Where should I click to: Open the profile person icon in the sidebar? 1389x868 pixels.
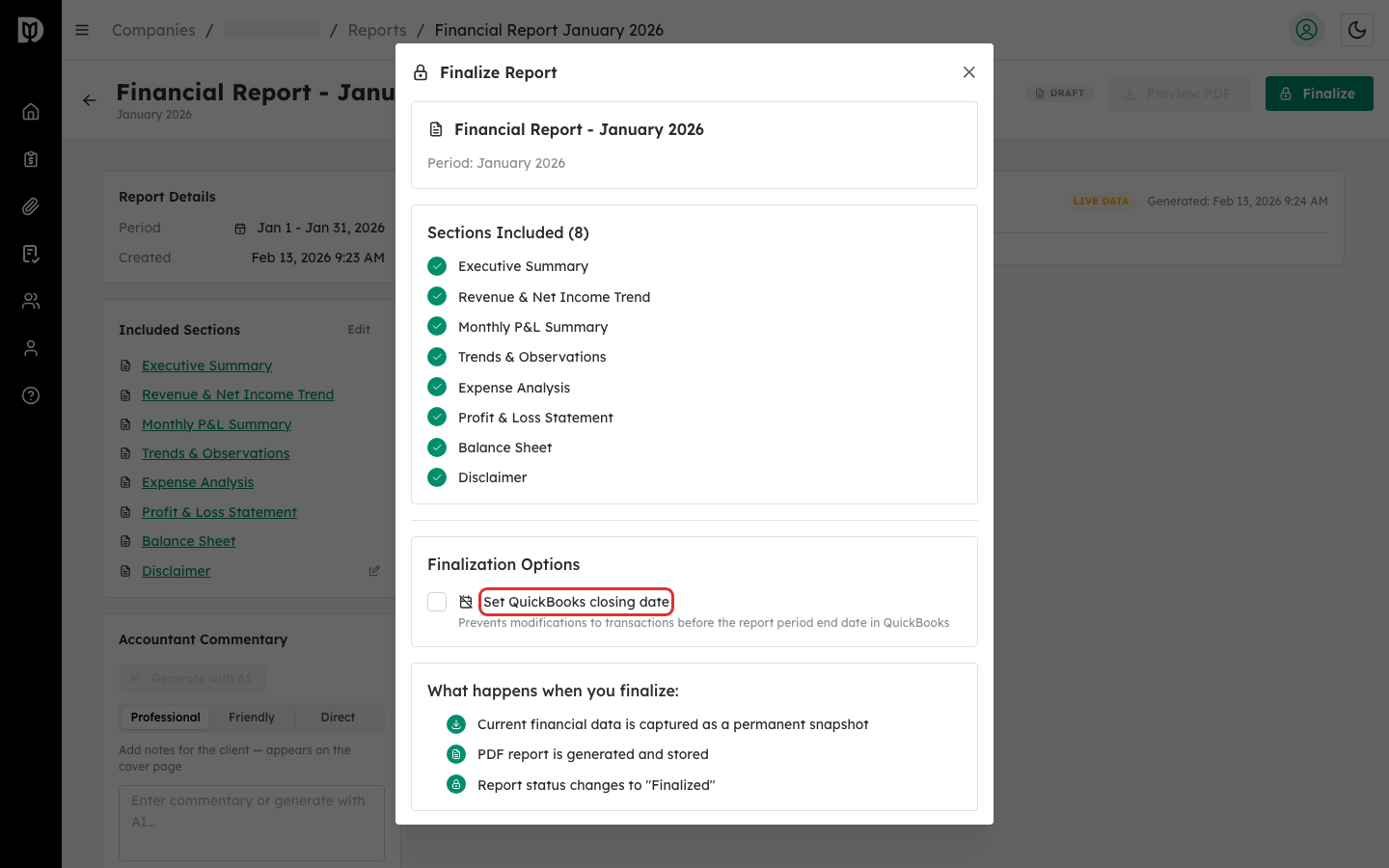point(31,347)
